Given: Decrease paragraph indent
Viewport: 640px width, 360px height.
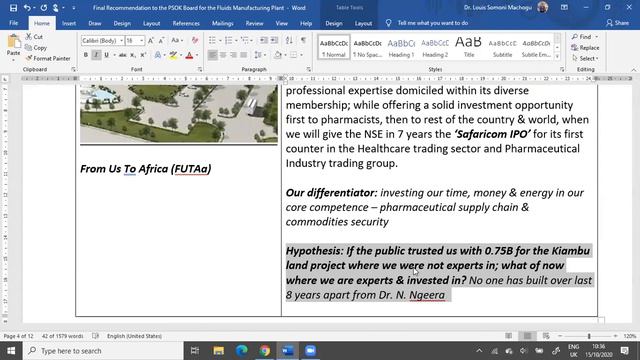Looking at the screenshot, I should pos(264,40).
